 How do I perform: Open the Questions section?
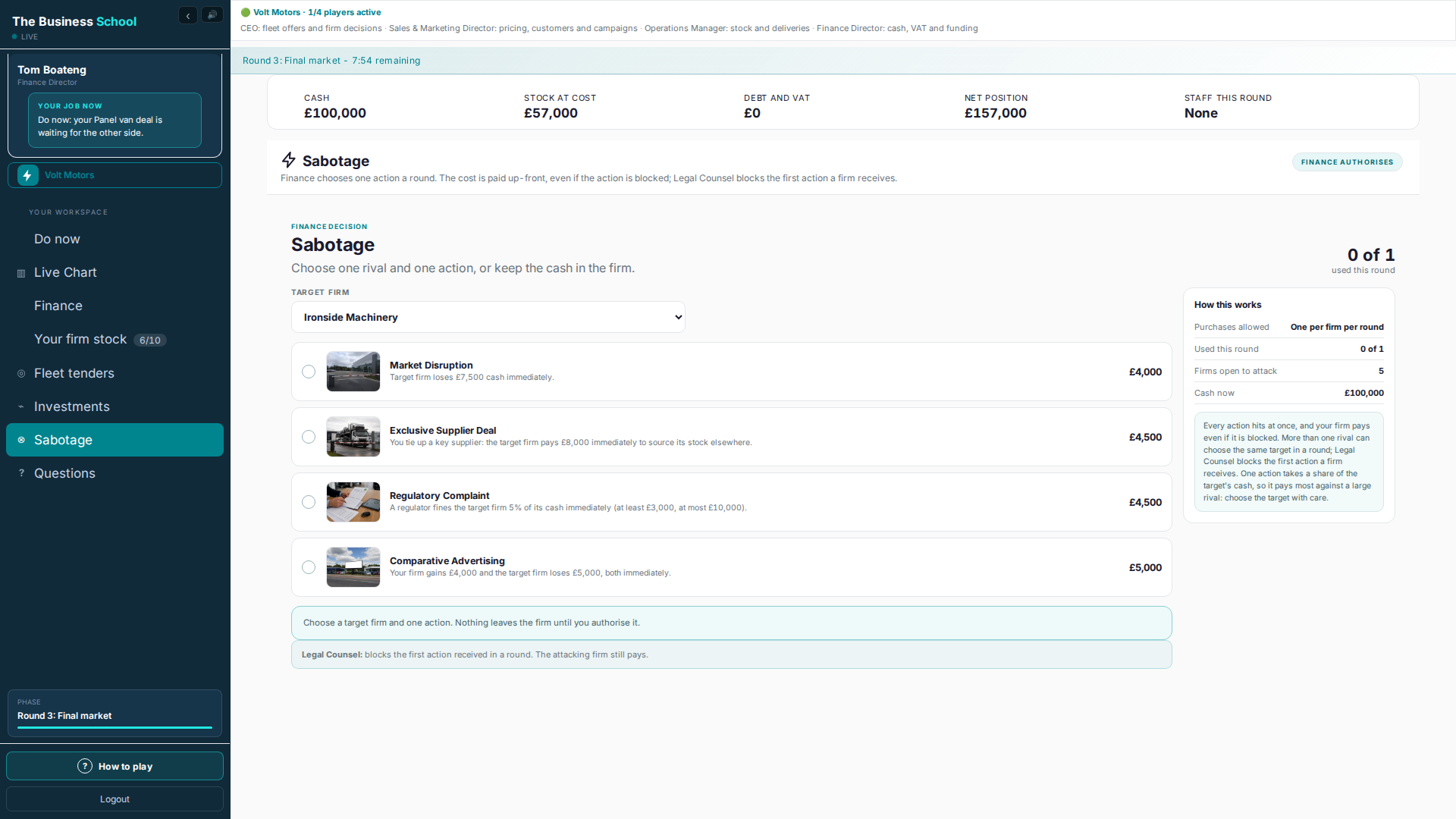coord(115,473)
